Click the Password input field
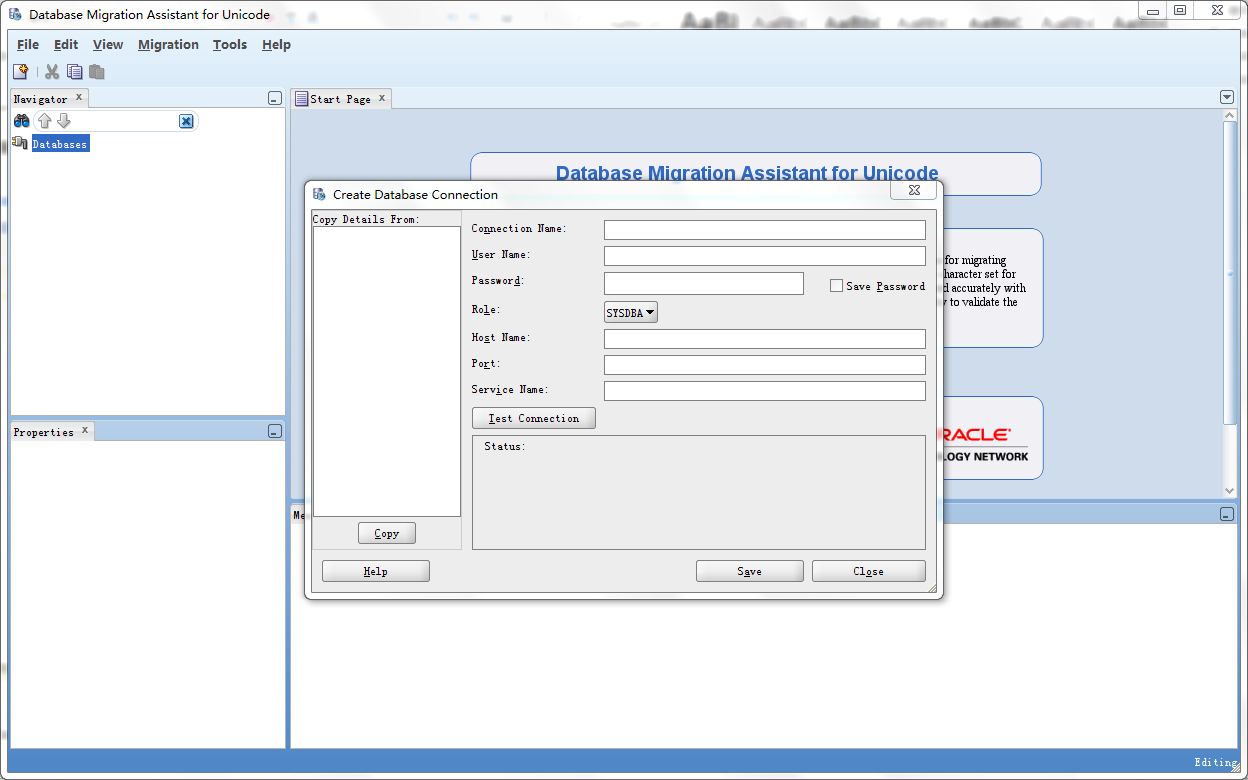This screenshot has height=780, width=1248. [x=704, y=284]
